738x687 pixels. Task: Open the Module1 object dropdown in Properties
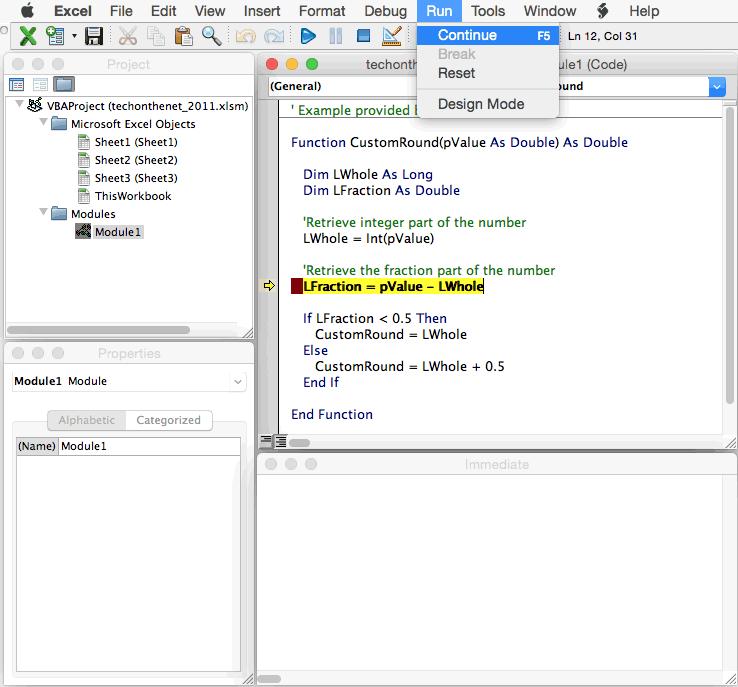point(237,381)
